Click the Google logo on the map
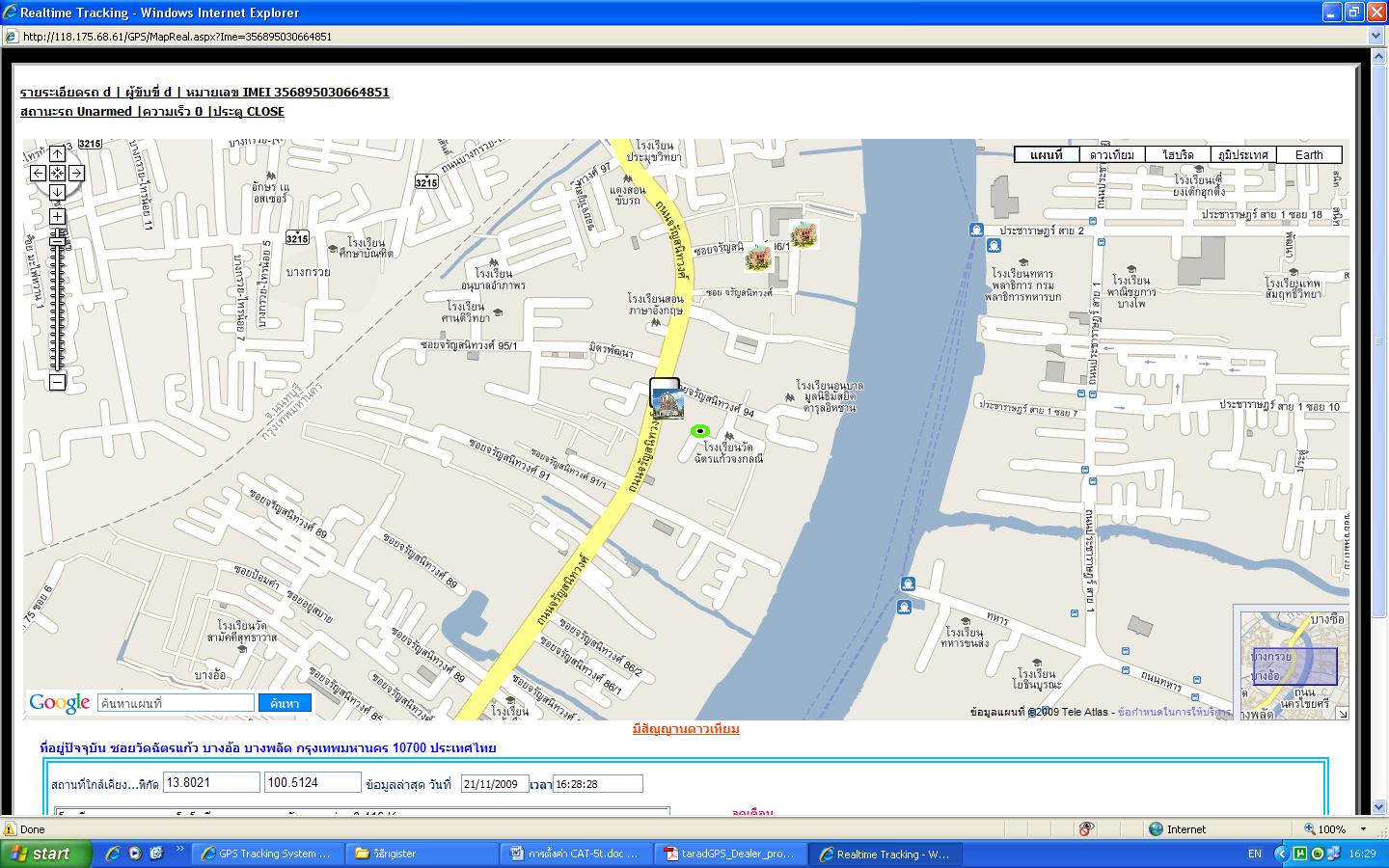This screenshot has width=1389, height=868. [60, 703]
